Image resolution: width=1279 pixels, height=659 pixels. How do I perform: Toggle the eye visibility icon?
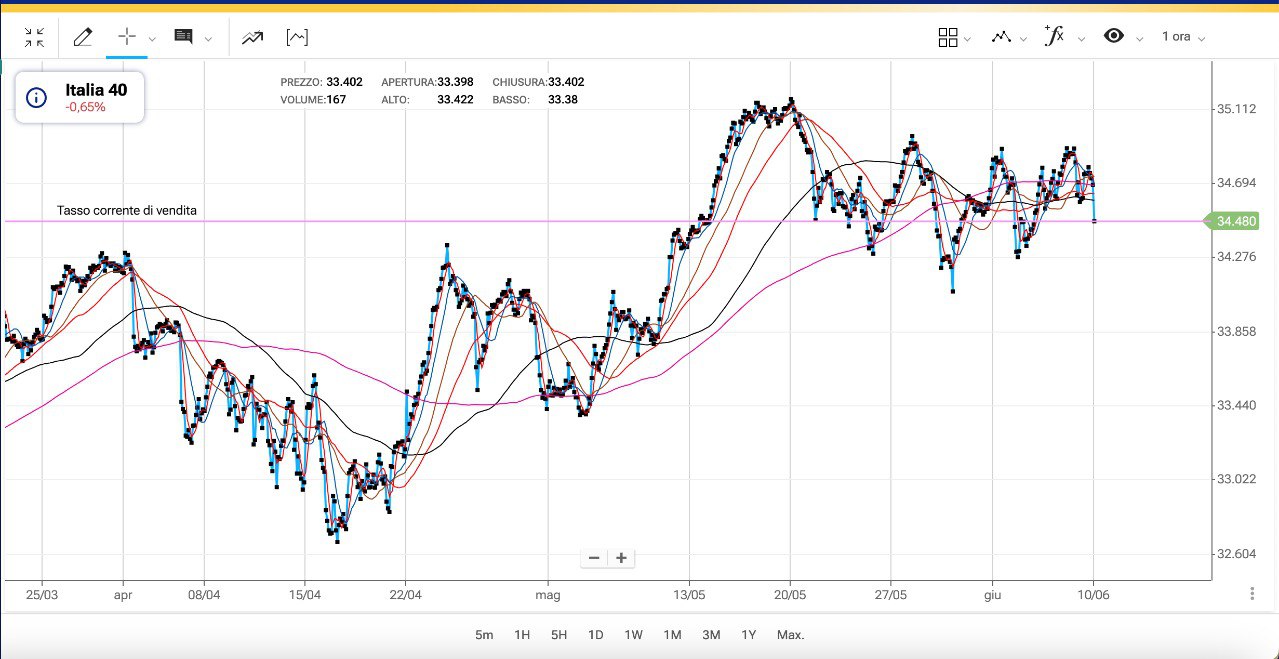pyautogui.click(x=1114, y=37)
